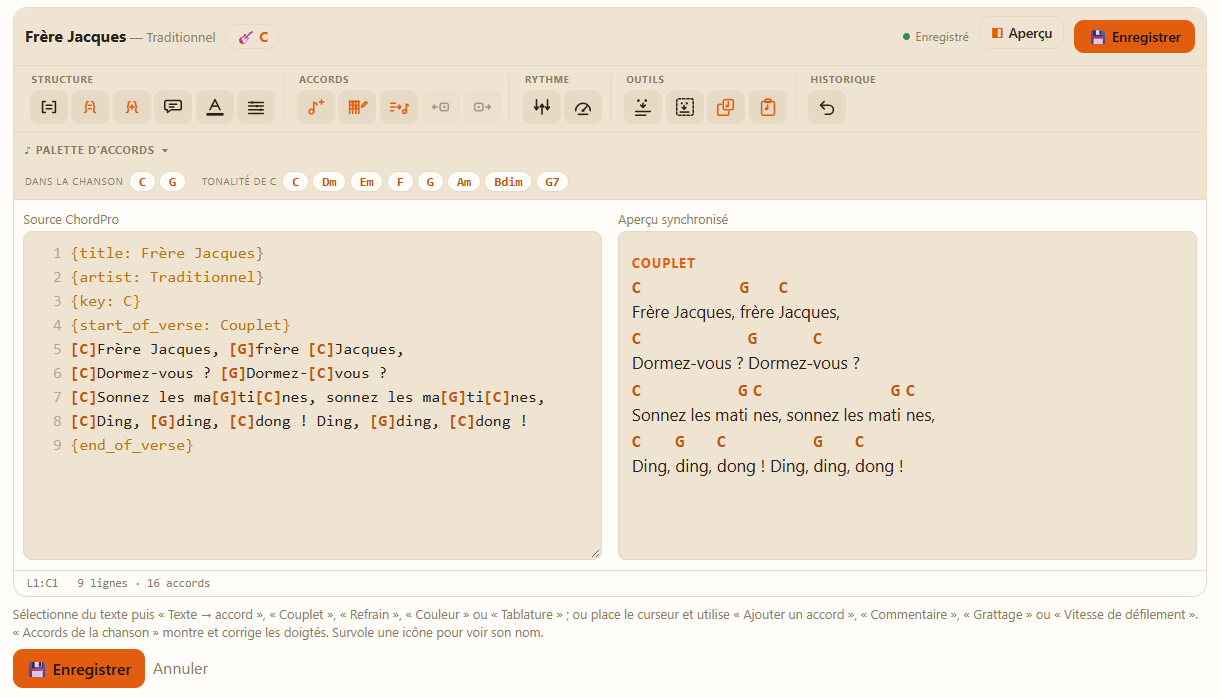Image resolution: width=1220 pixels, height=698 pixels.
Task: Click "{end_of_verse}" on line 9
Action: coord(132,445)
